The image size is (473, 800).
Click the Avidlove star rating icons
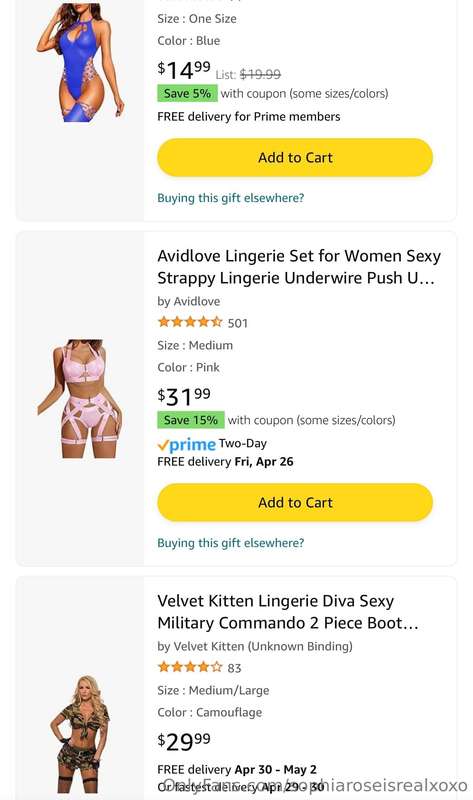[190, 322]
